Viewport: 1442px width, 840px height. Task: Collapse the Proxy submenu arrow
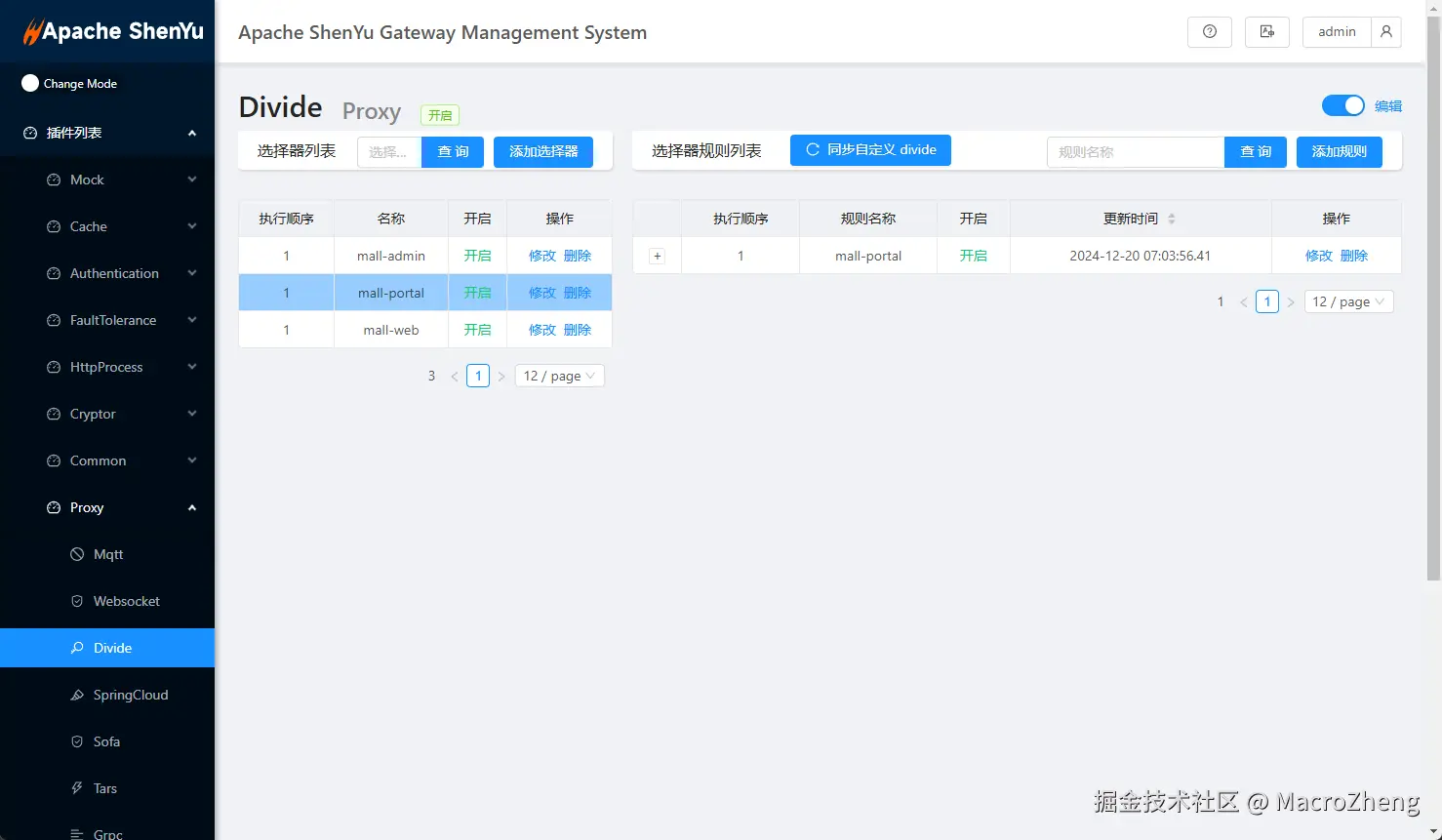[192, 507]
